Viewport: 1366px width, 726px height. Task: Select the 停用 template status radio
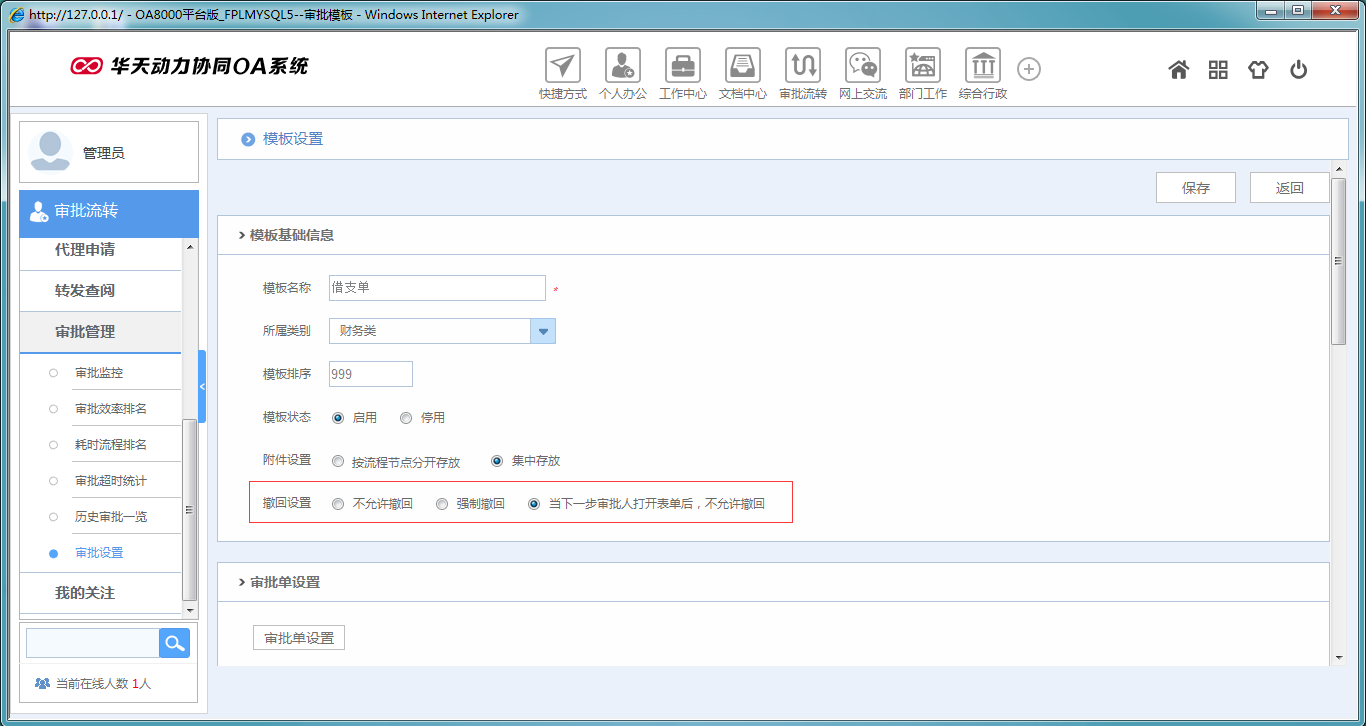click(406, 418)
